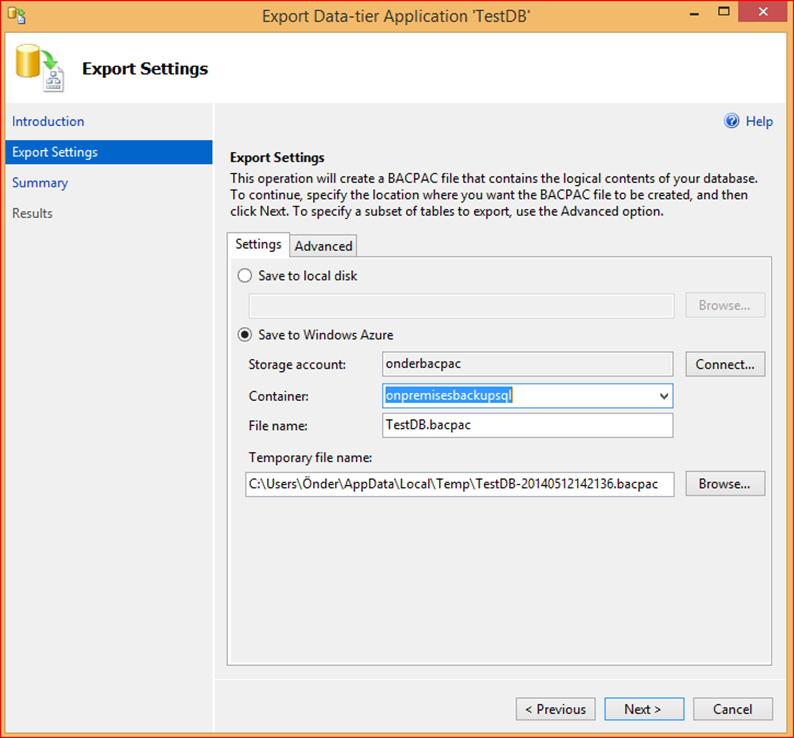Click the Help question mark icon
794x738 pixels.
(x=731, y=121)
